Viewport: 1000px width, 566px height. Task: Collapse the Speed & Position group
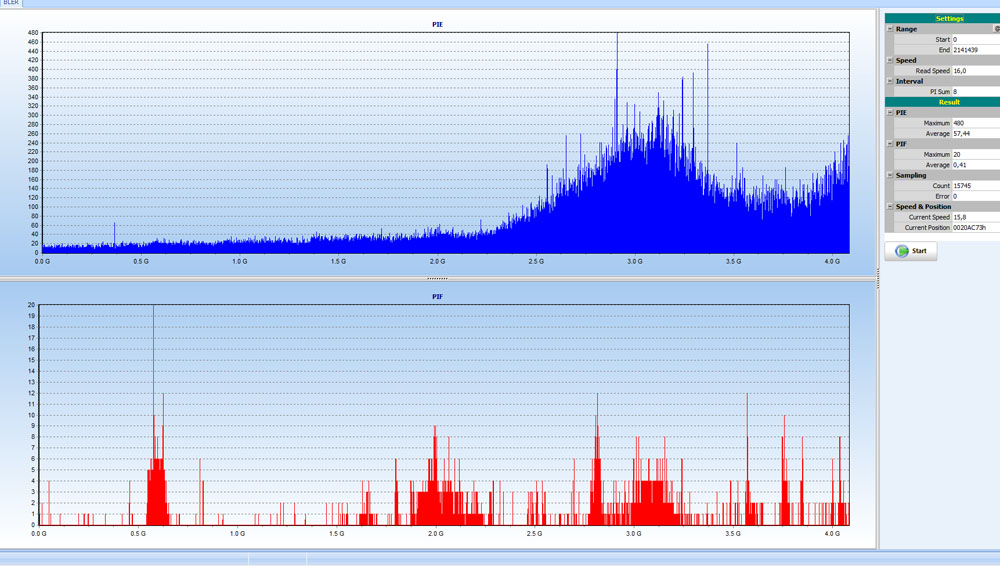tap(890, 207)
